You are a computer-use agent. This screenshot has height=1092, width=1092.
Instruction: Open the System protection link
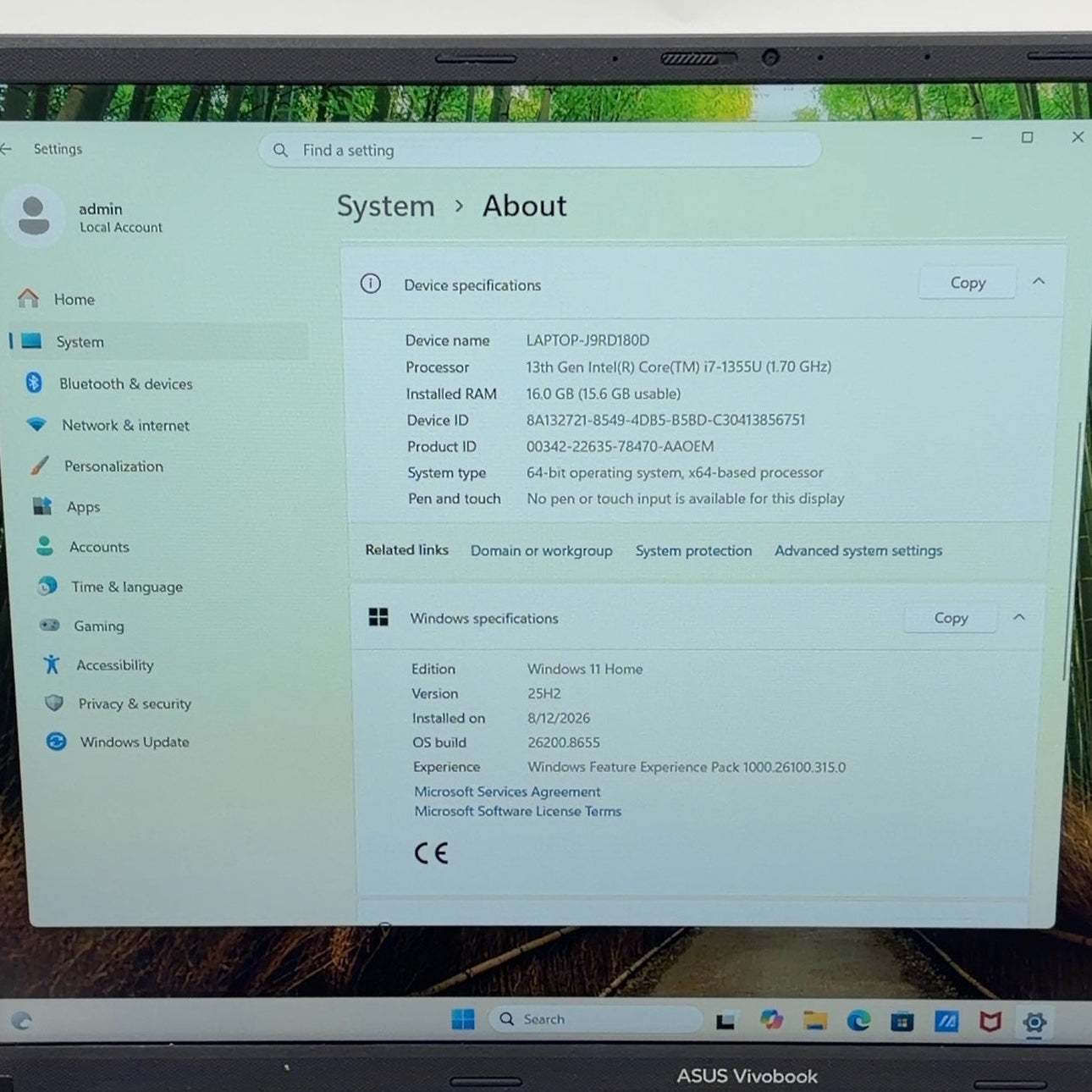click(x=693, y=550)
